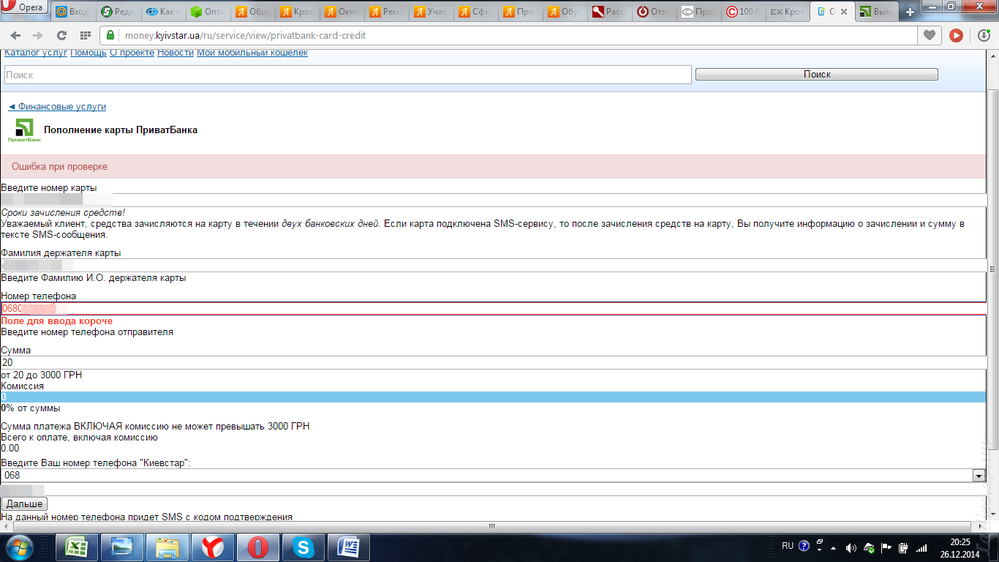Open Word from the taskbar
Screen dimensions: 999x562
[348, 547]
